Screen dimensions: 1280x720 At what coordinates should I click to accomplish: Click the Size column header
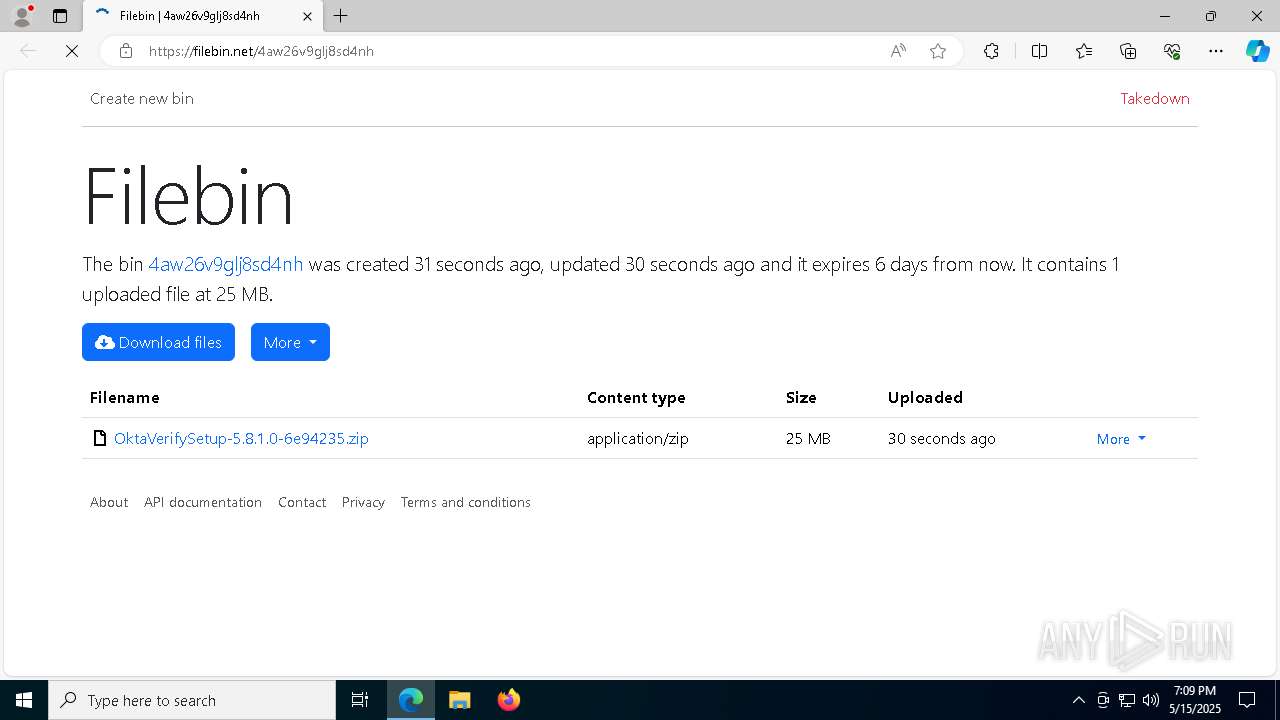[801, 397]
